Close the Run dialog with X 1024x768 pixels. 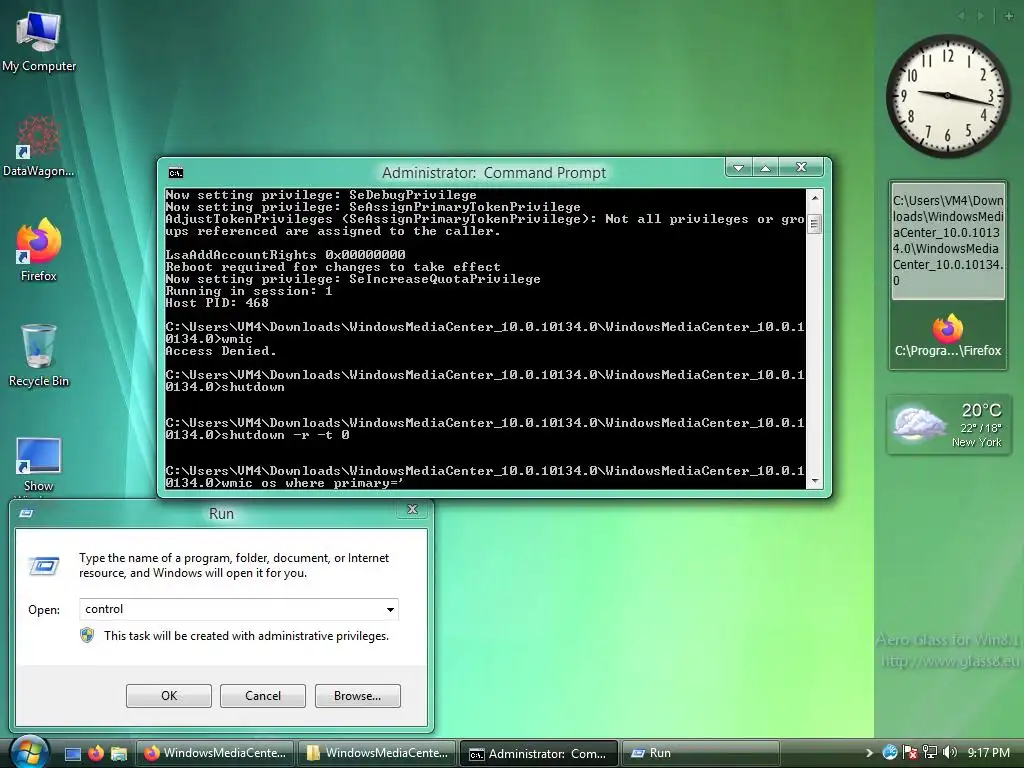412,509
